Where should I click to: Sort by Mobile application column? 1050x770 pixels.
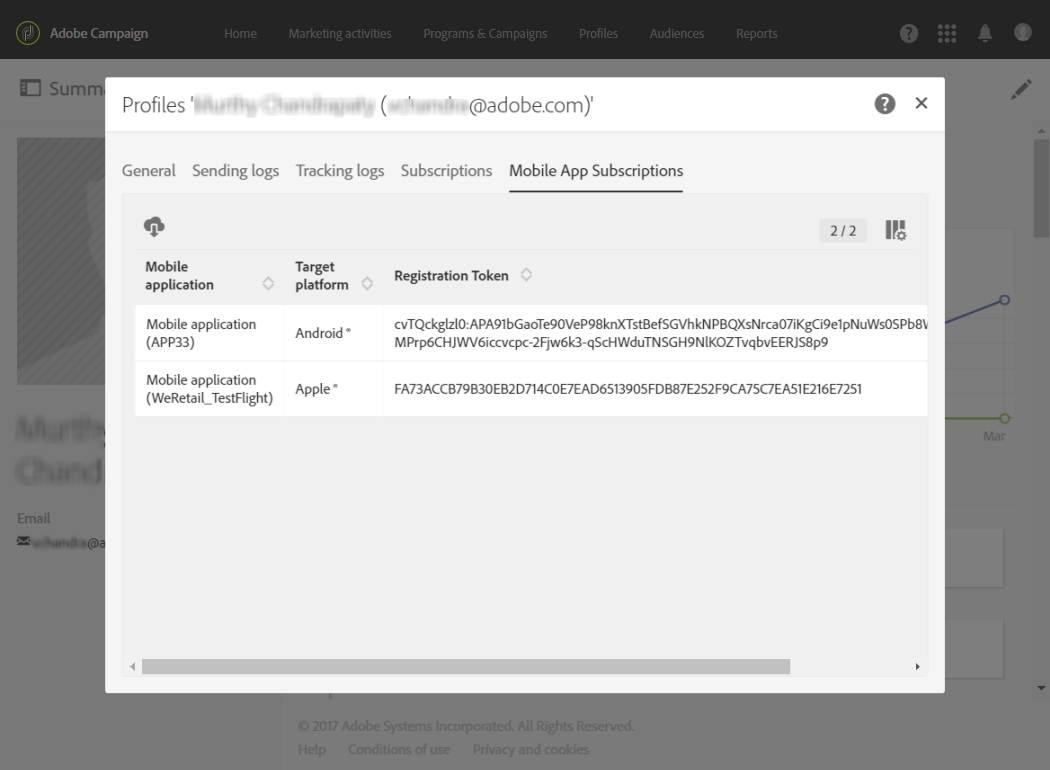point(268,284)
